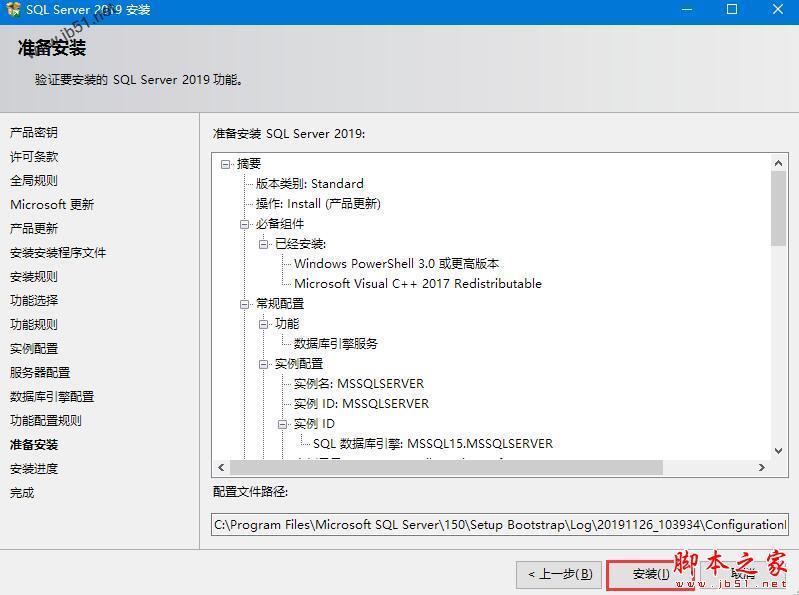The width and height of the screenshot is (799, 595).
Task: Click the configuration file path field
Action: point(499,525)
